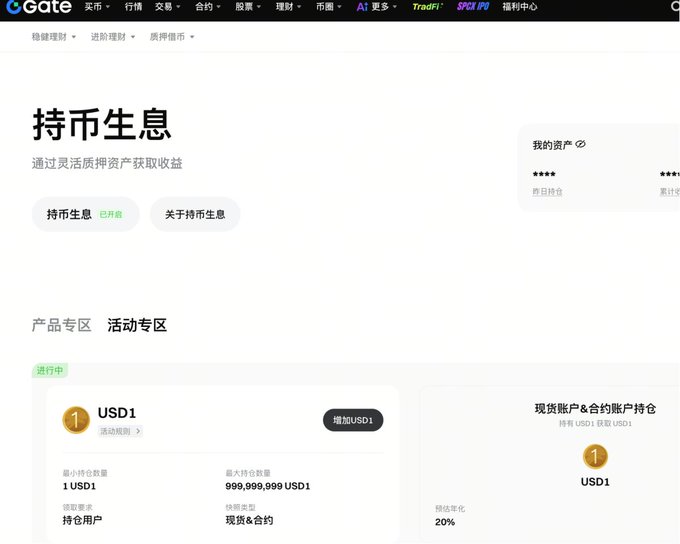Expand the 合约 dropdown
680x544 pixels.
point(208,7)
